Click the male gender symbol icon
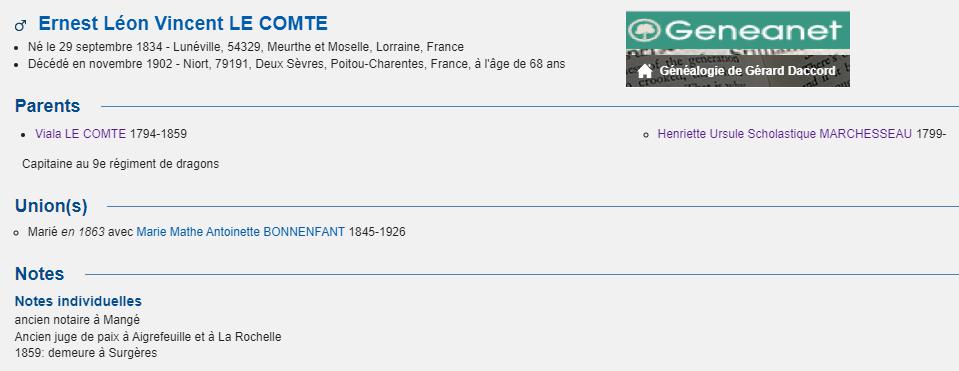This screenshot has width=959, height=371. 20,26
